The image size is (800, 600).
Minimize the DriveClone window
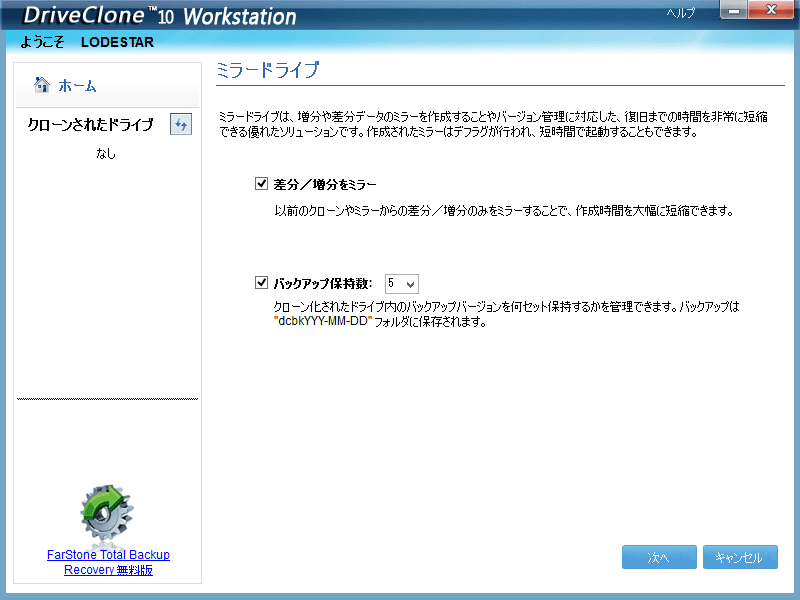(732, 12)
